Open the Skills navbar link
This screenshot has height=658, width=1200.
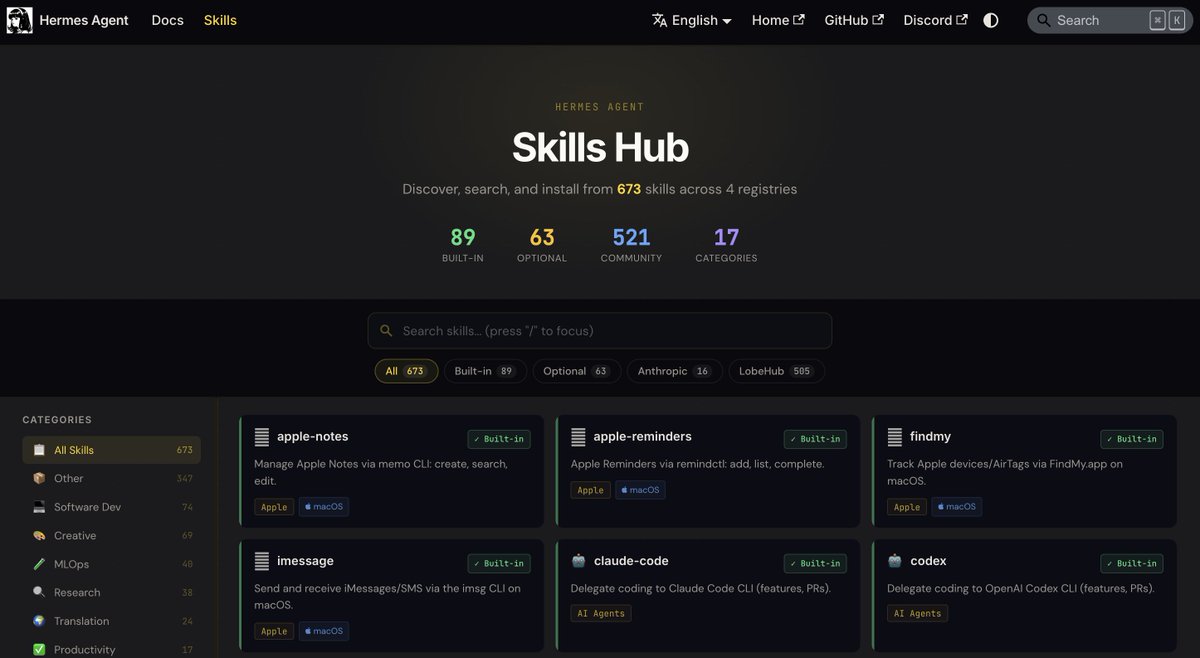[x=220, y=20]
